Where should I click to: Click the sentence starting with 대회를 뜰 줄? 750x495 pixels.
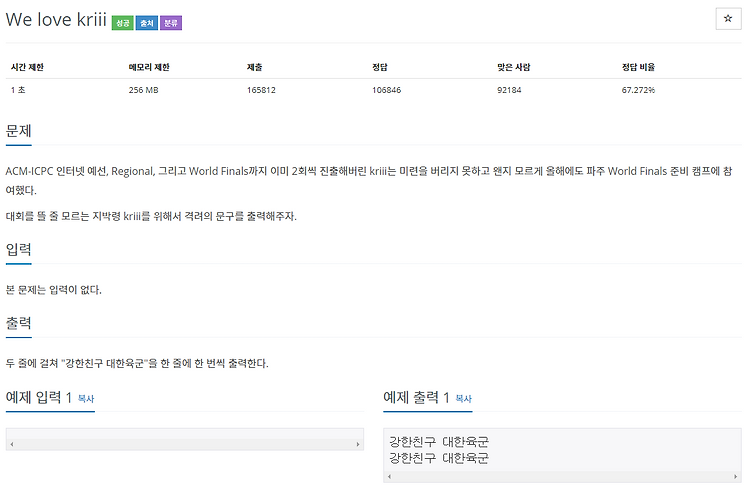pos(151,216)
